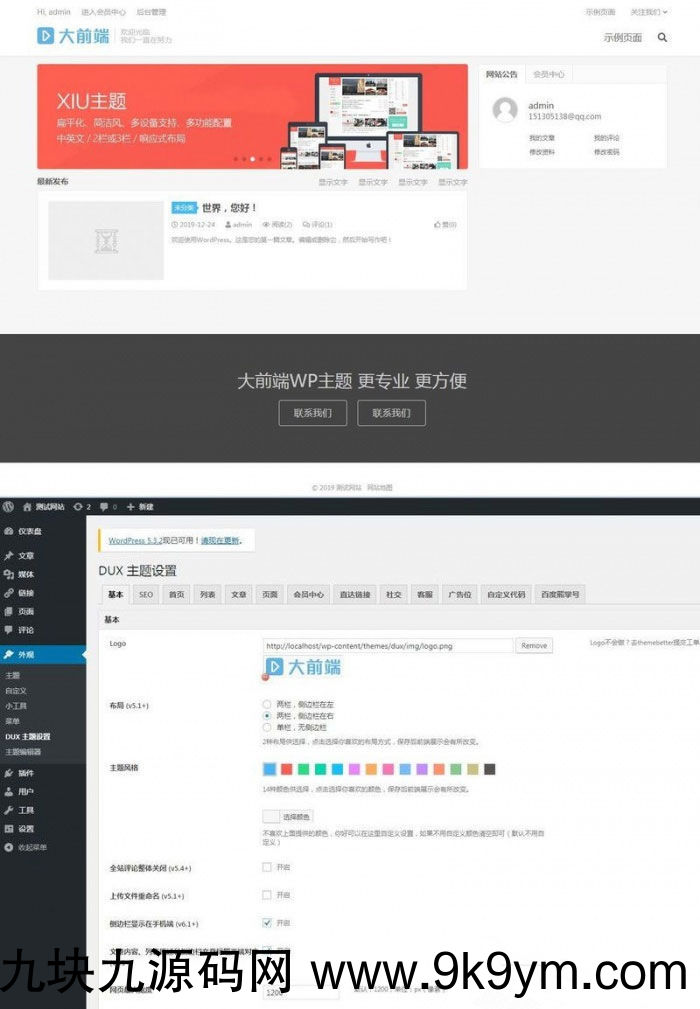
Task: Open the updates icon in admin bar
Action: [82, 507]
